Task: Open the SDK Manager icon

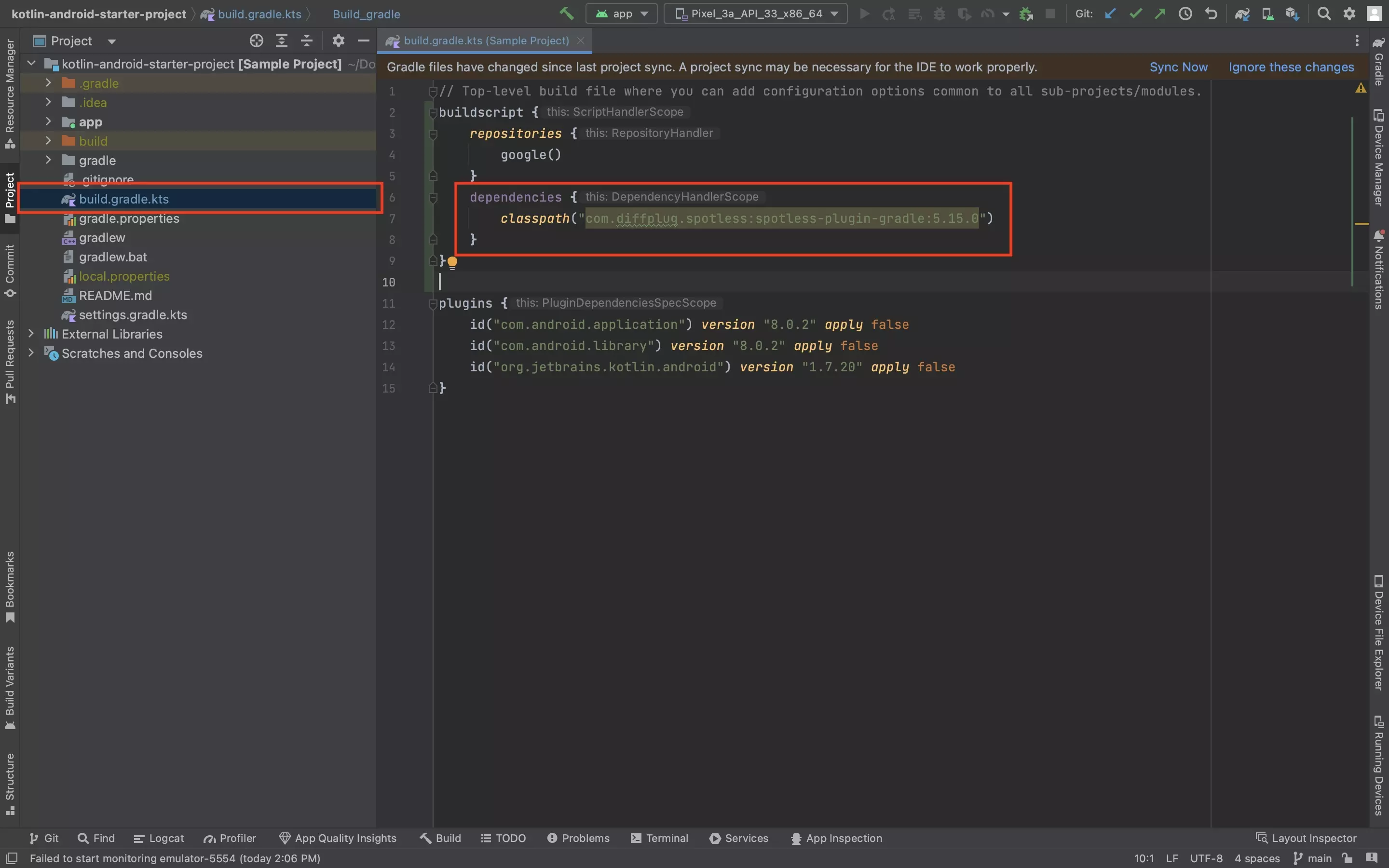Action: [1292, 14]
